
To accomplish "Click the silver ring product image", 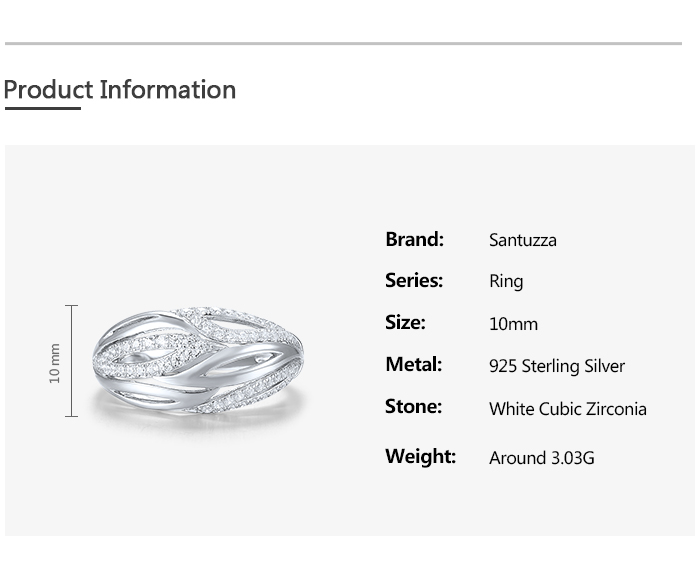I will (x=199, y=361).
